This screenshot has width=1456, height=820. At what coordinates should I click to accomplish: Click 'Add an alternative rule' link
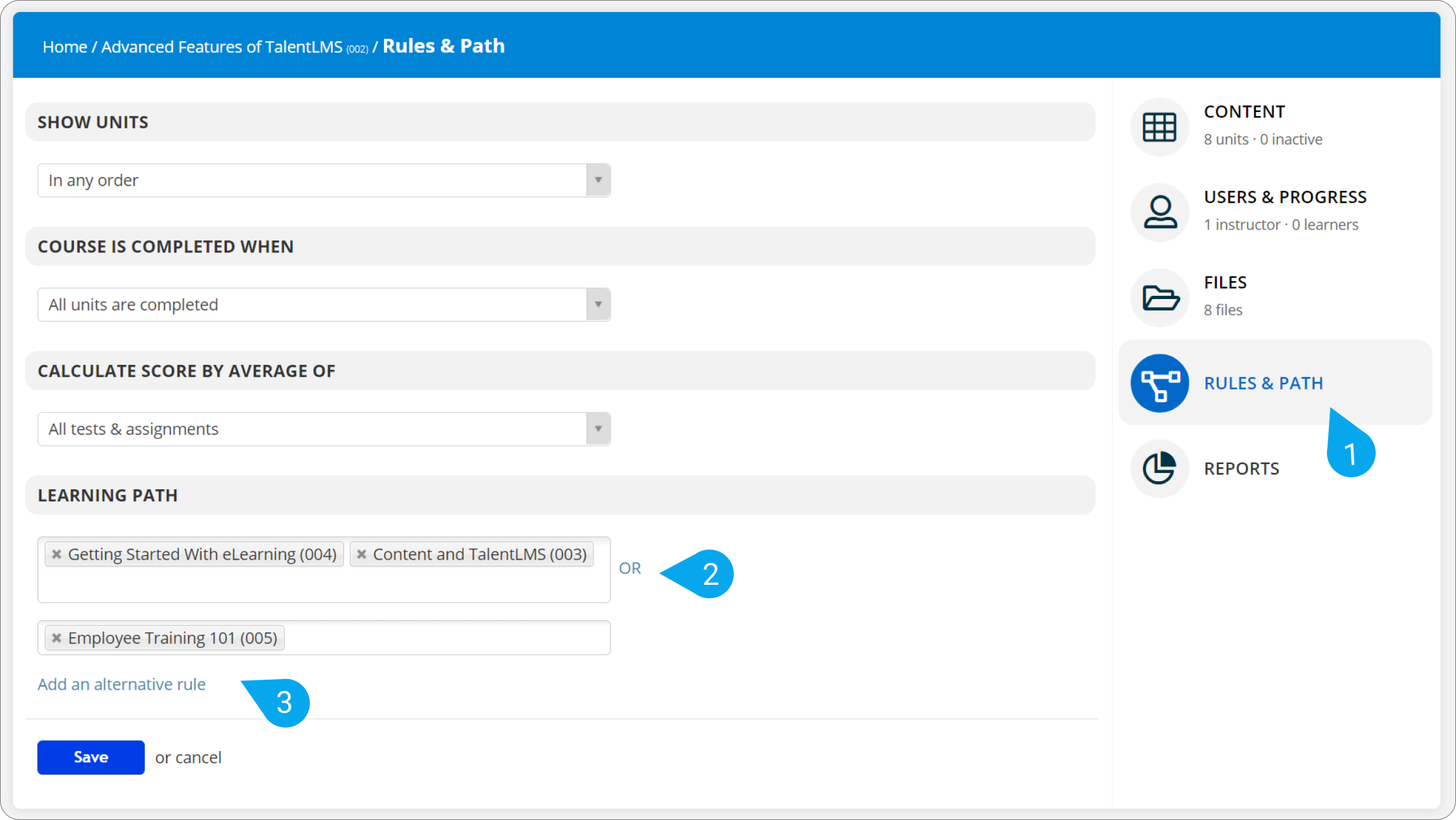tap(121, 684)
